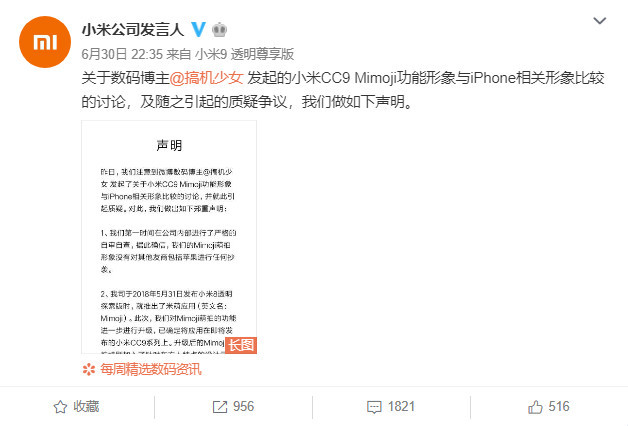Viewport: 628px width, 426px height.
Task: Click the 收藏 label text
Action: coord(86,407)
